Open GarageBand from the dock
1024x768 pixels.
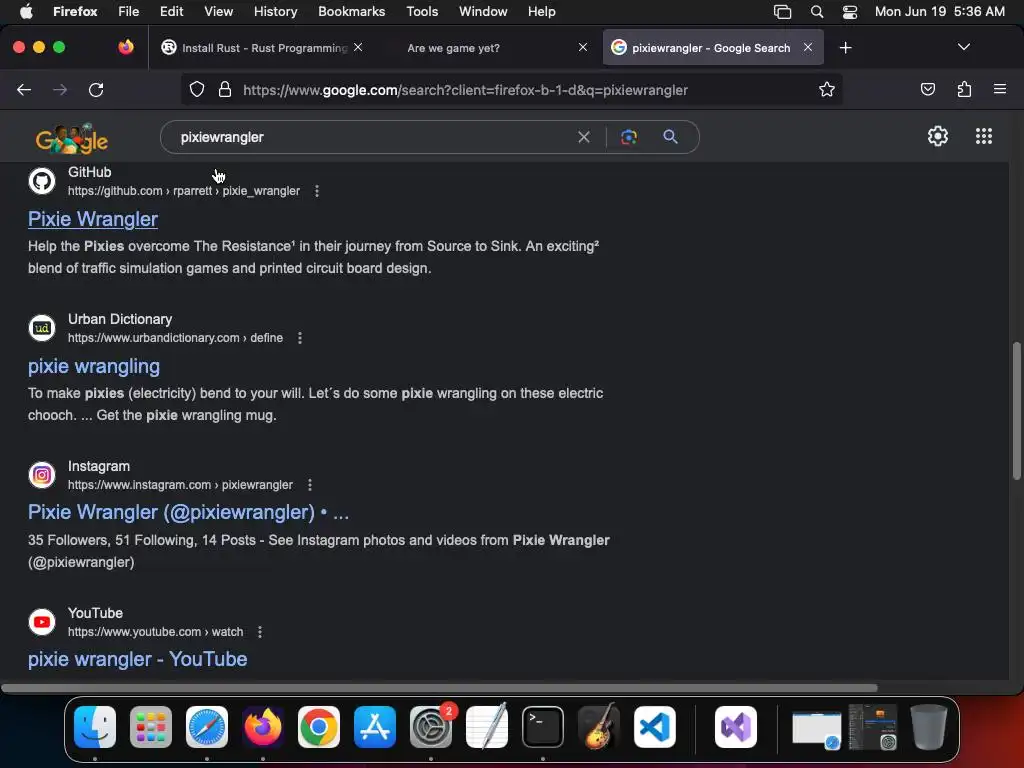coord(599,727)
